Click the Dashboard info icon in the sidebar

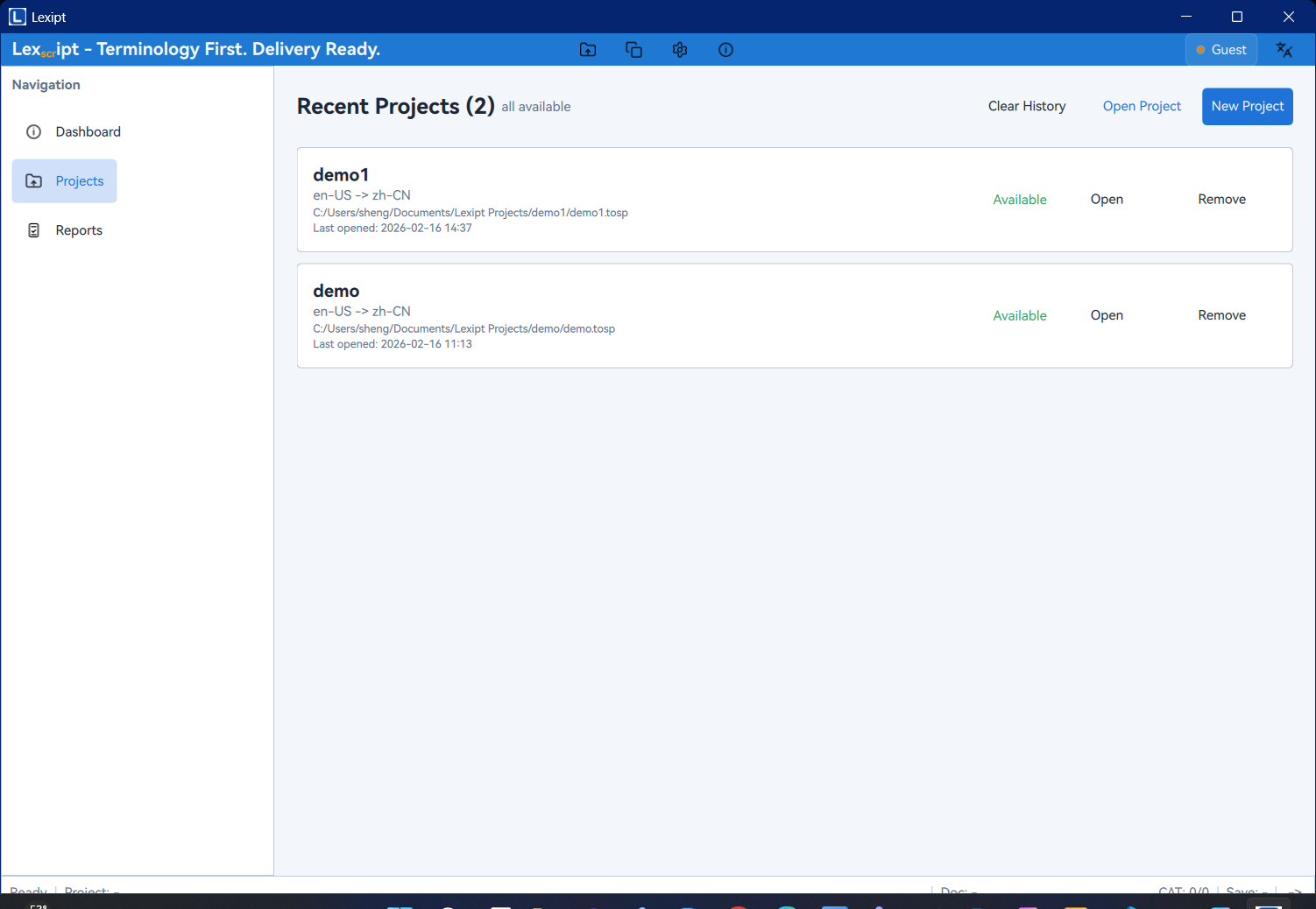click(34, 132)
